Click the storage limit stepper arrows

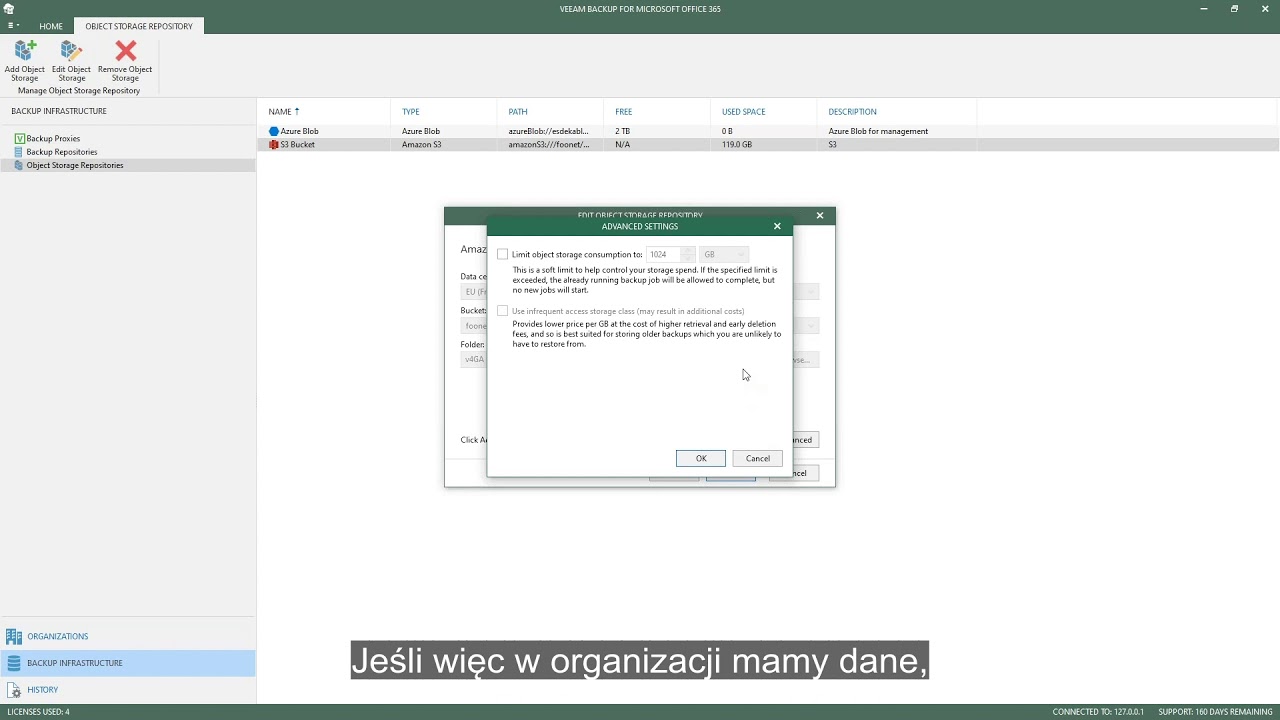coord(688,254)
